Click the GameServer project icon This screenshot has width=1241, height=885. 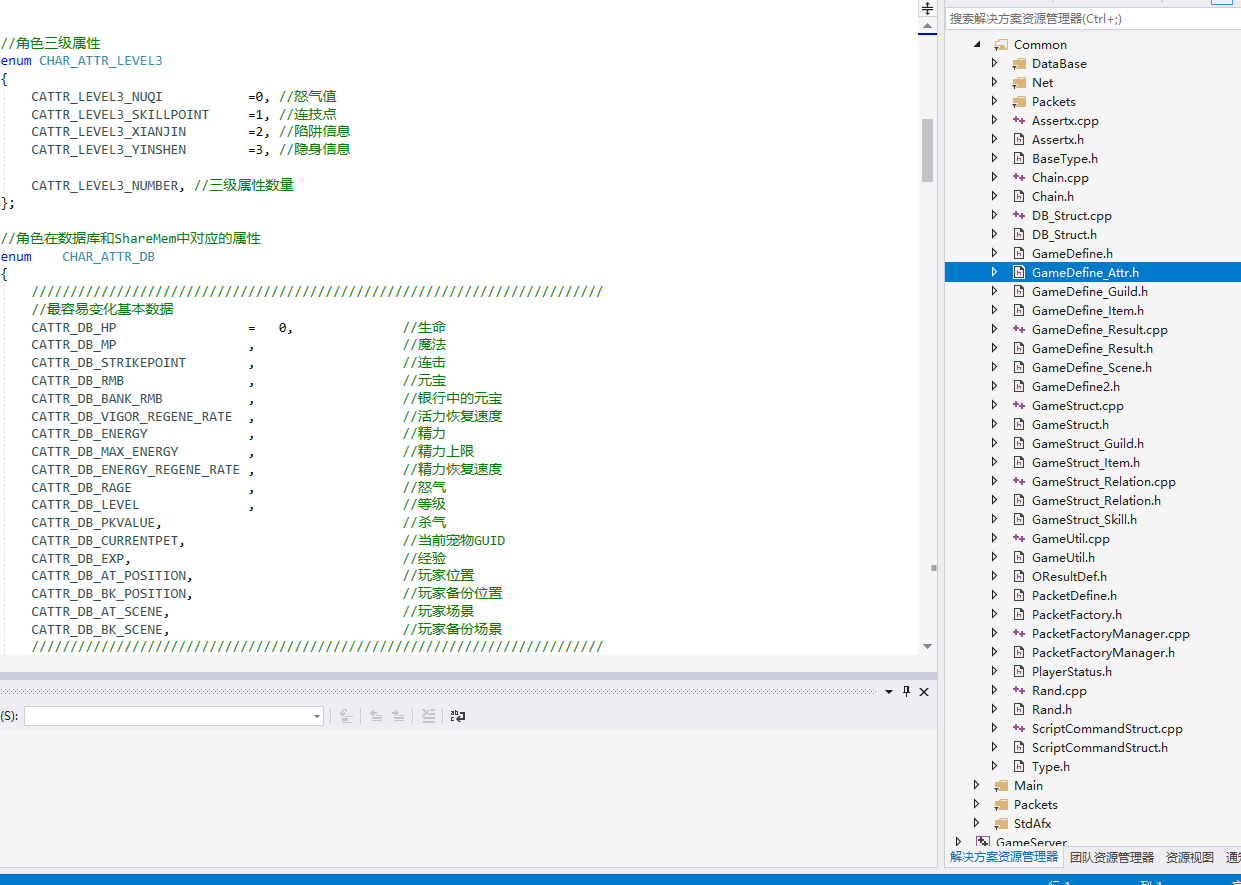(983, 843)
